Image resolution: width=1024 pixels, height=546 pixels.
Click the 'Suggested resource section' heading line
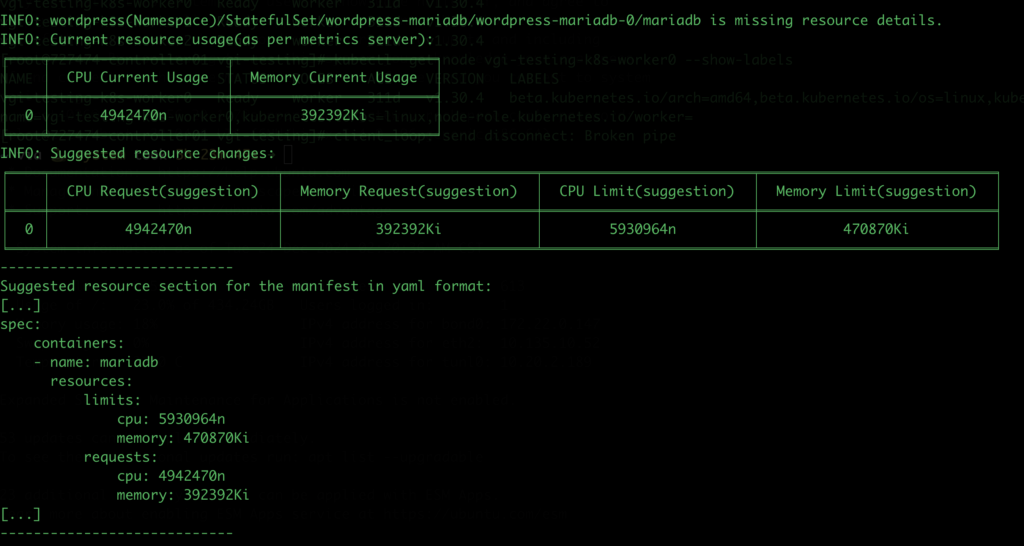click(246, 286)
